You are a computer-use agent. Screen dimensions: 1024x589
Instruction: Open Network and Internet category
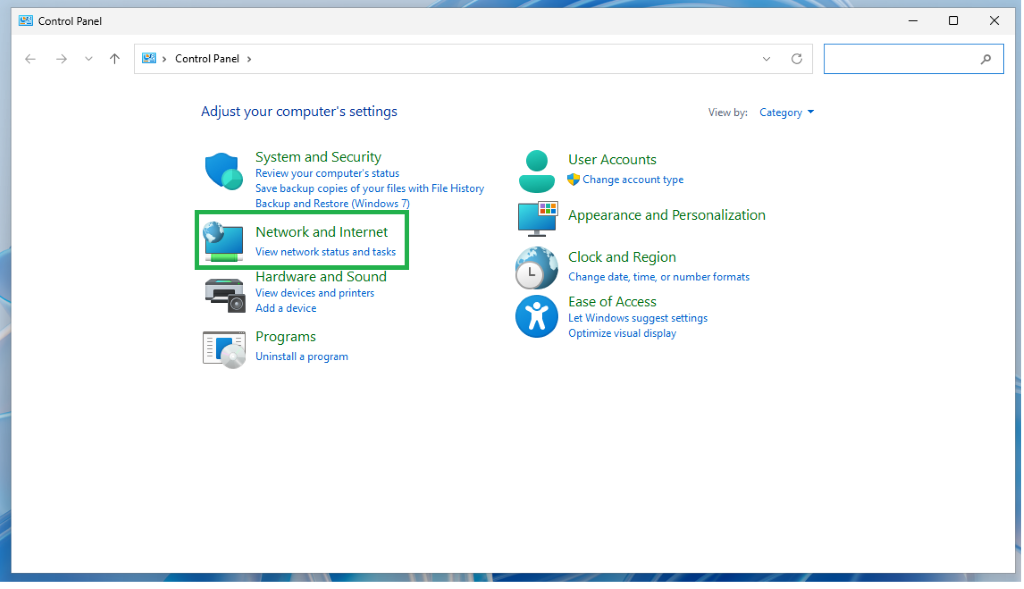point(321,232)
